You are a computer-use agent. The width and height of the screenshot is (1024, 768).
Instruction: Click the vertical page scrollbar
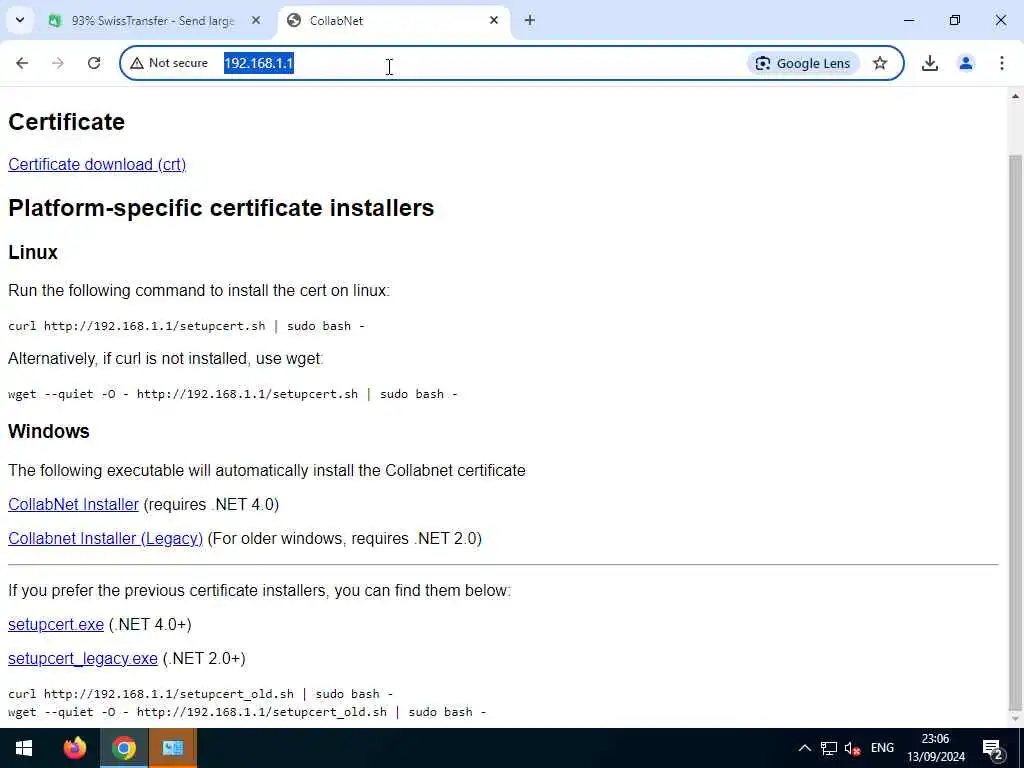pyautogui.click(x=1016, y=431)
